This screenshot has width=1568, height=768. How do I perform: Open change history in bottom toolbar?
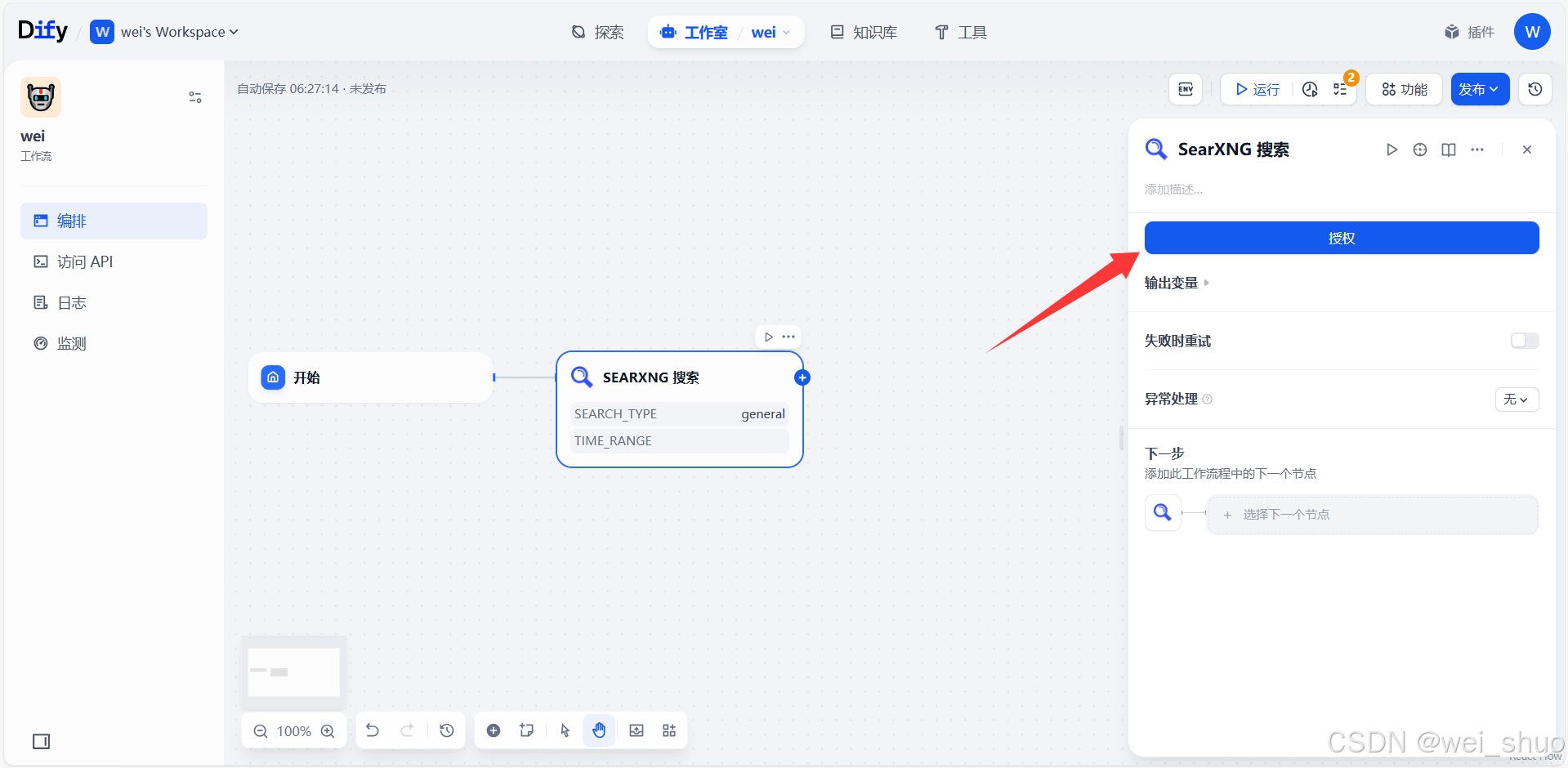pos(447,730)
